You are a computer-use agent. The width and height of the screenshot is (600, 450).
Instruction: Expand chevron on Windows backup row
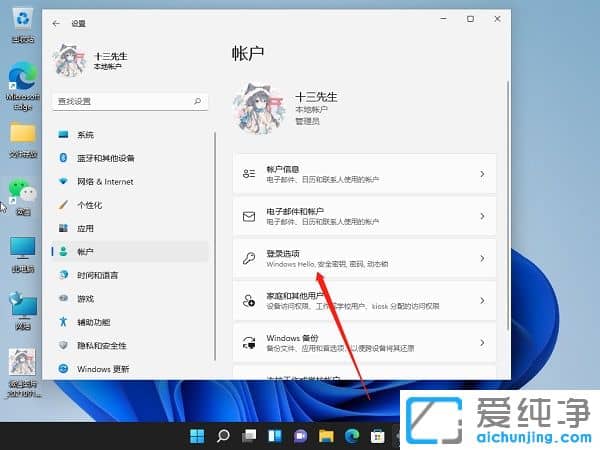(x=482, y=342)
